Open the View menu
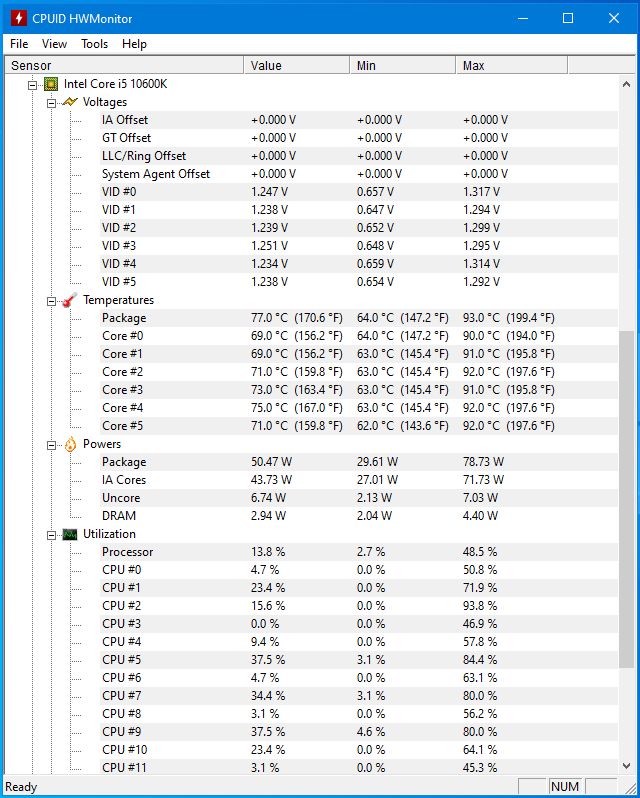This screenshot has width=640, height=798. tap(54, 44)
